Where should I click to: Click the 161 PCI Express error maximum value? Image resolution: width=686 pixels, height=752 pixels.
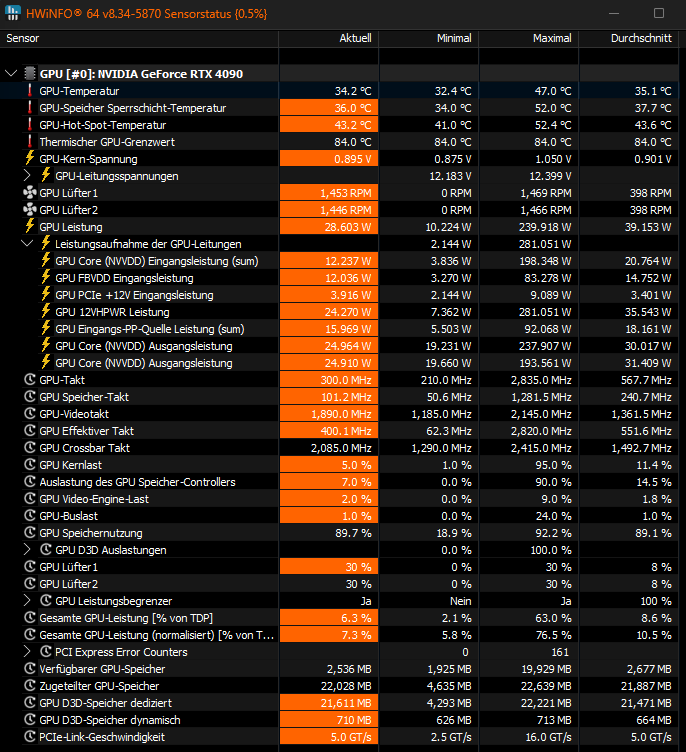pyautogui.click(x=560, y=652)
